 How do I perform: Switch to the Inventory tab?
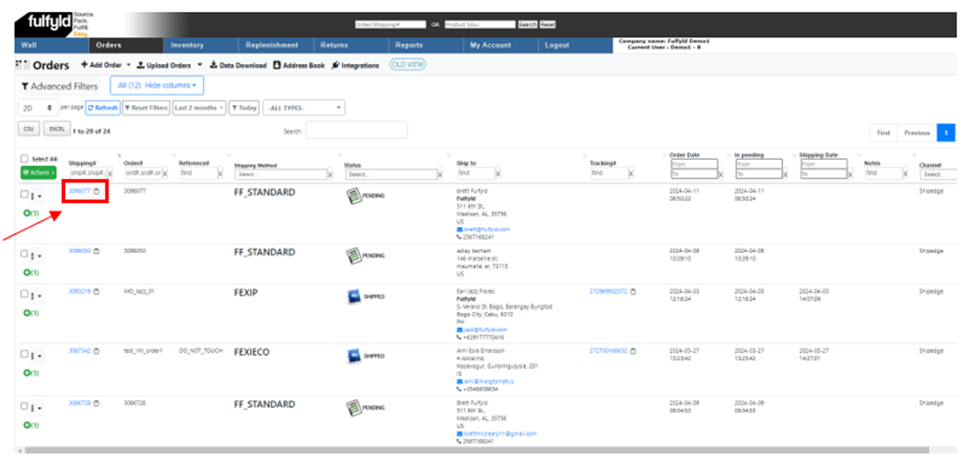point(187,45)
